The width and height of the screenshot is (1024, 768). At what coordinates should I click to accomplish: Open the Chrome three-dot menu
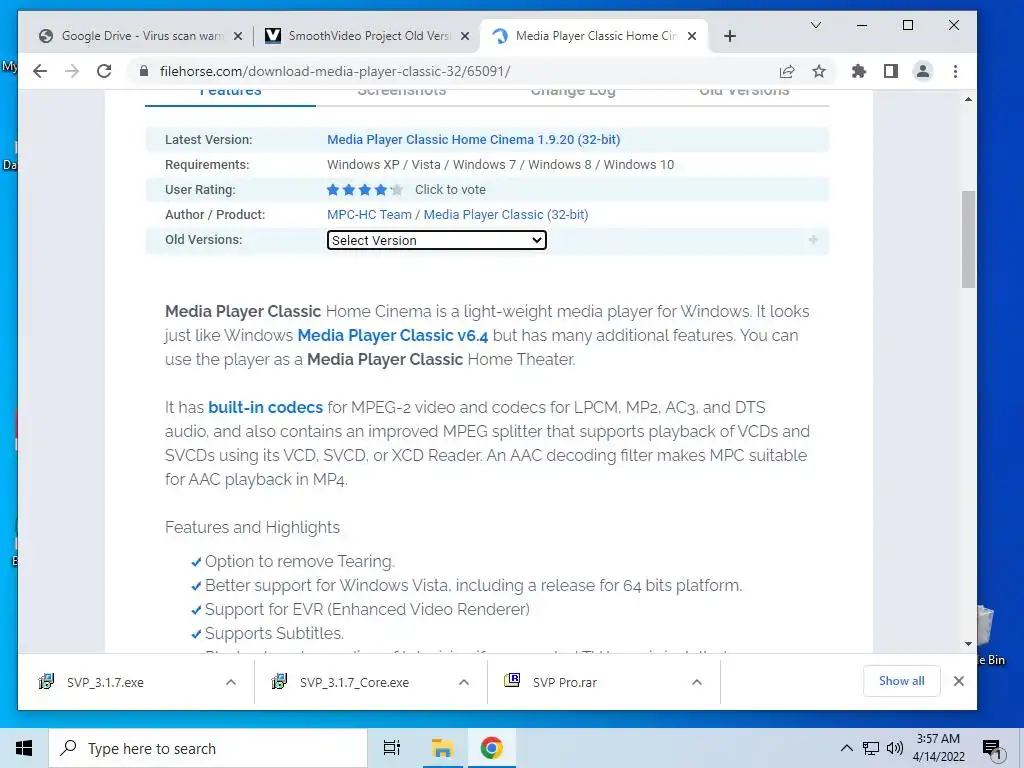coord(955,71)
